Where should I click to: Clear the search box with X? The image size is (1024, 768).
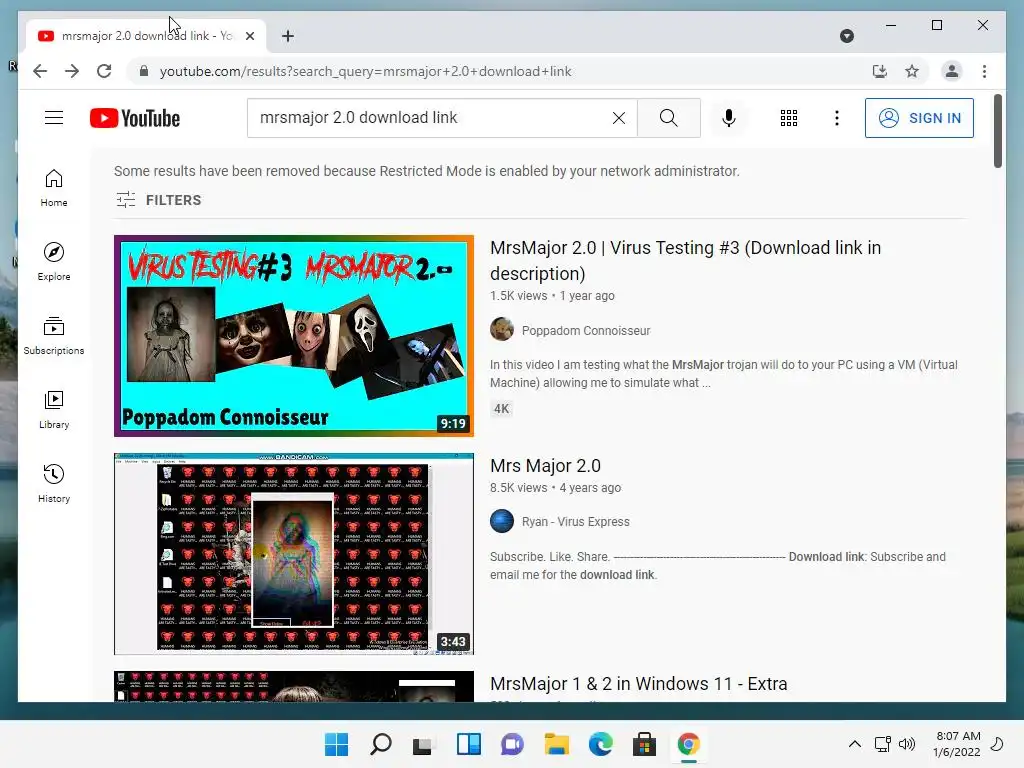pos(618,118)
